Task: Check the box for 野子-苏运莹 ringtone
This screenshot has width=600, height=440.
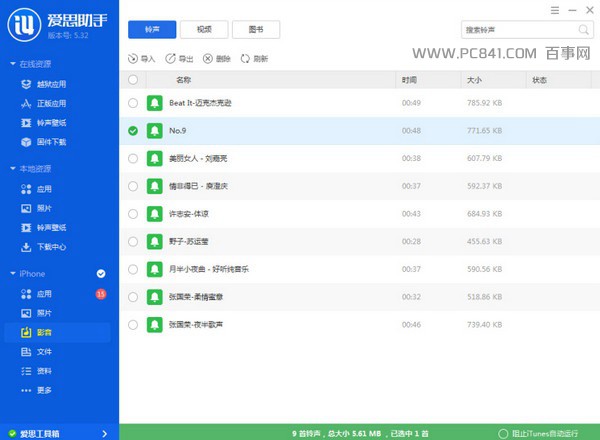Action: click(133, 241)
